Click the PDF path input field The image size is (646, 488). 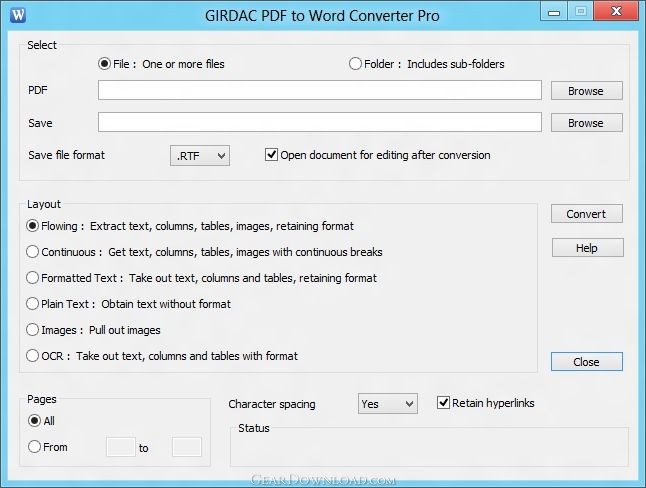320,90
